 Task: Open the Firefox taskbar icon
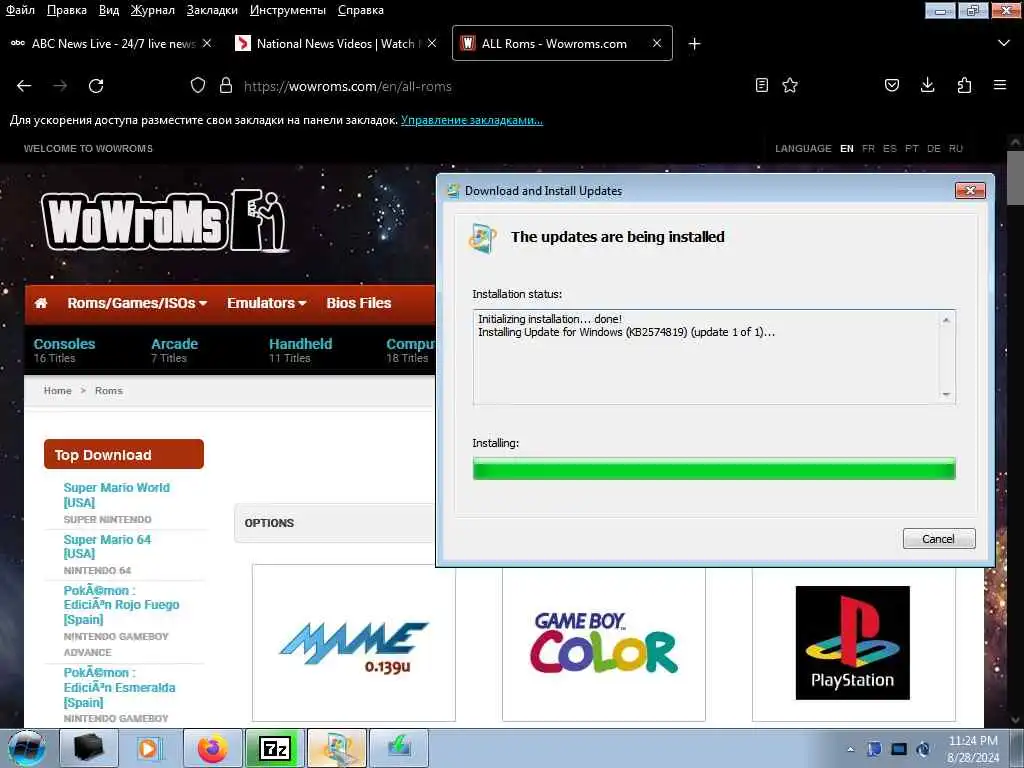coord(213,748)
